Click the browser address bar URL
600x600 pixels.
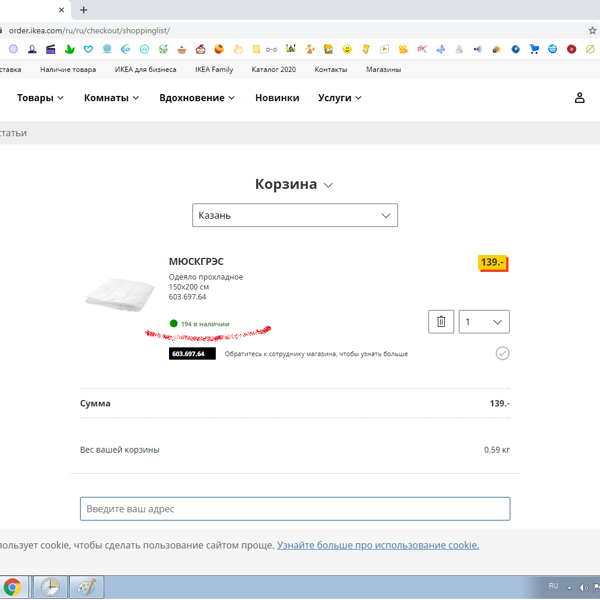(89, 31)
